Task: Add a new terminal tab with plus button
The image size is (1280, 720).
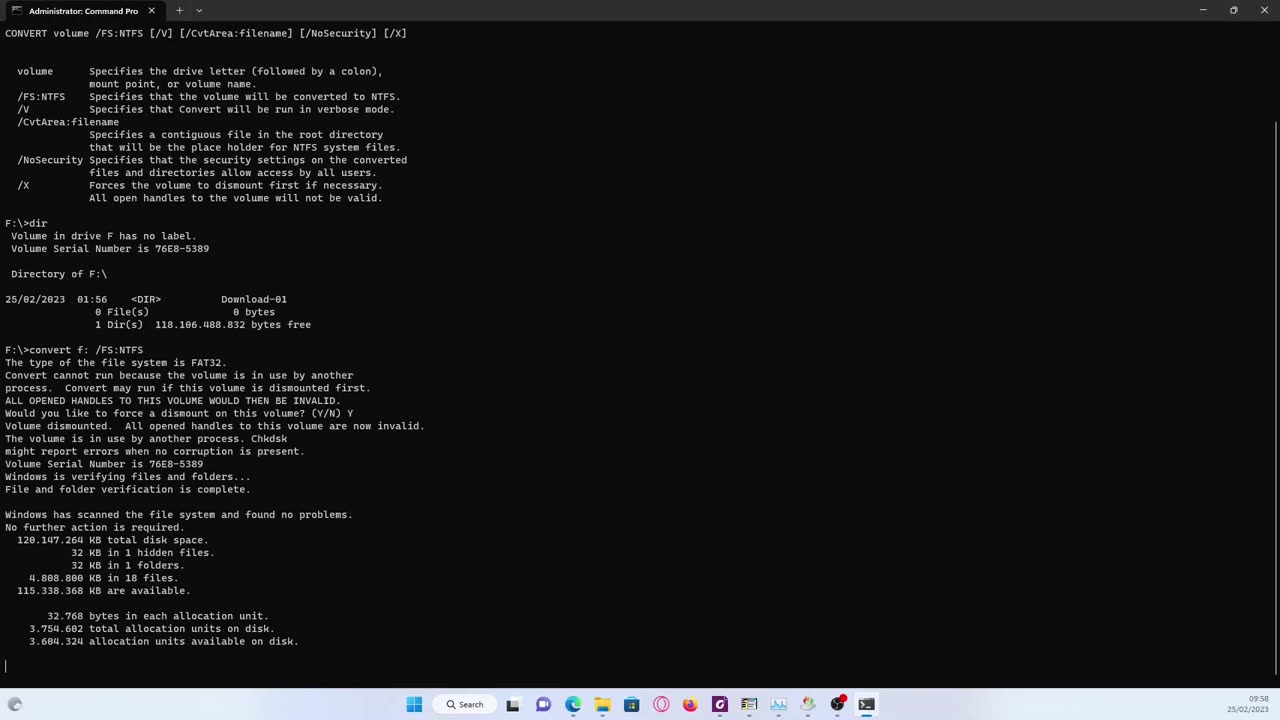Action: pos(179,11)
